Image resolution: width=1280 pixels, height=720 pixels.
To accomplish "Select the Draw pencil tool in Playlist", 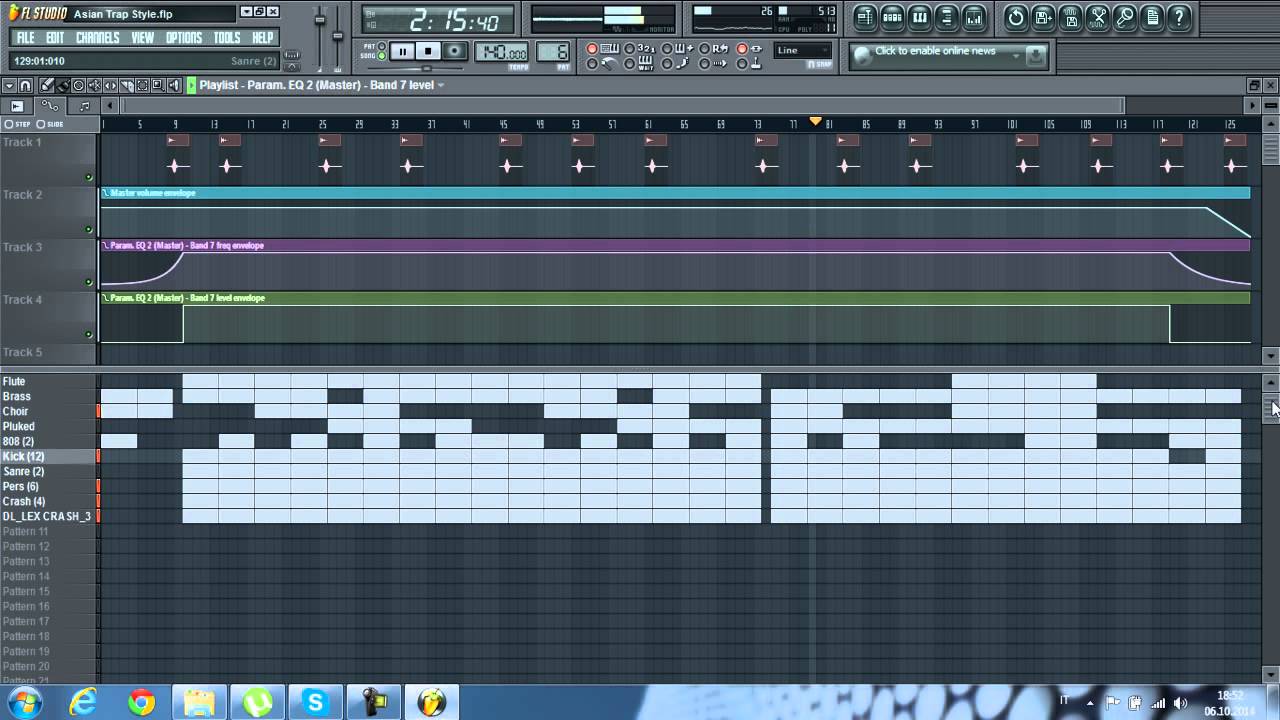I will (47, 85).
